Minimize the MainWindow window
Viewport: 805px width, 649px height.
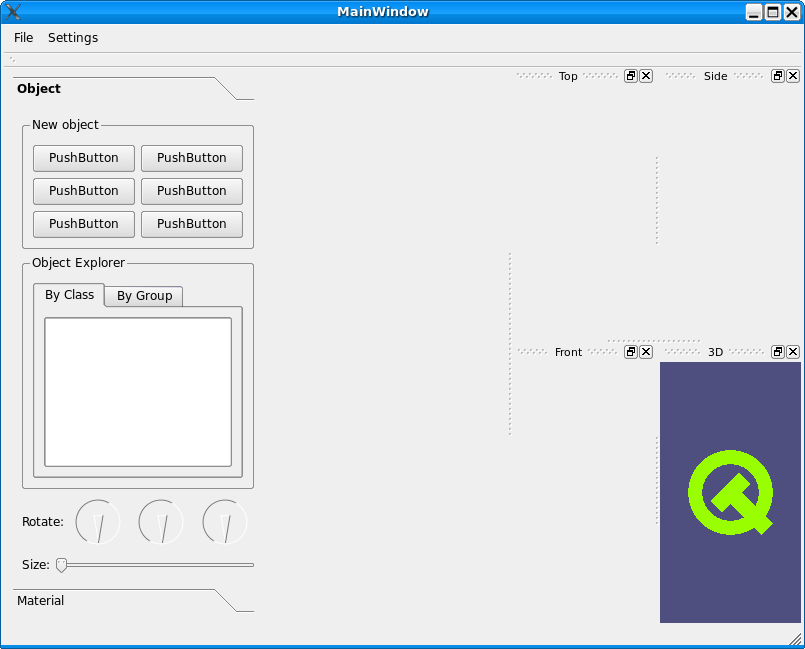[x=754, y=12]
